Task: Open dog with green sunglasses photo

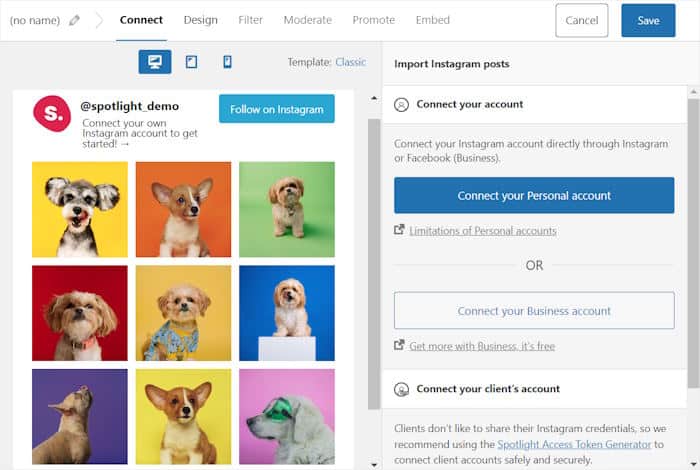Action: pos(287,416)
